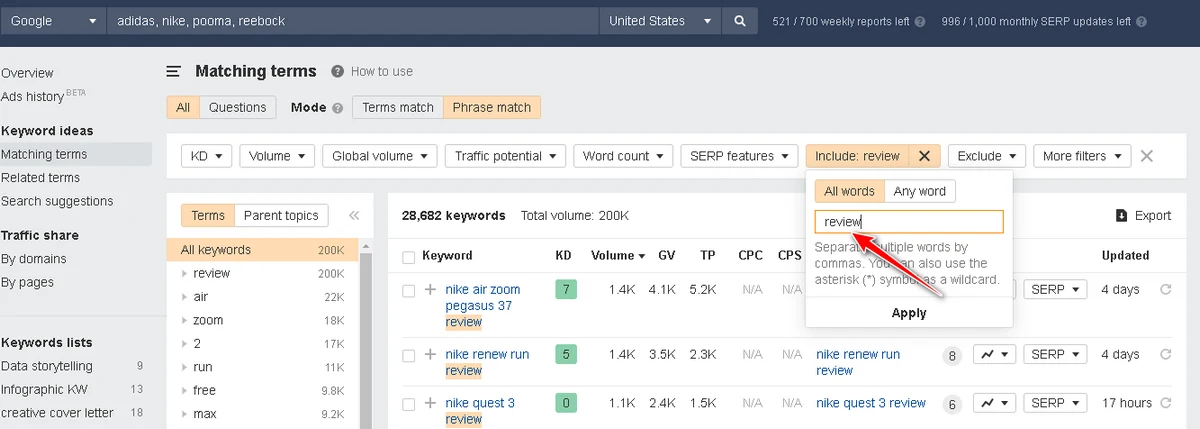Open the United States country dropdown

(662, 21)
